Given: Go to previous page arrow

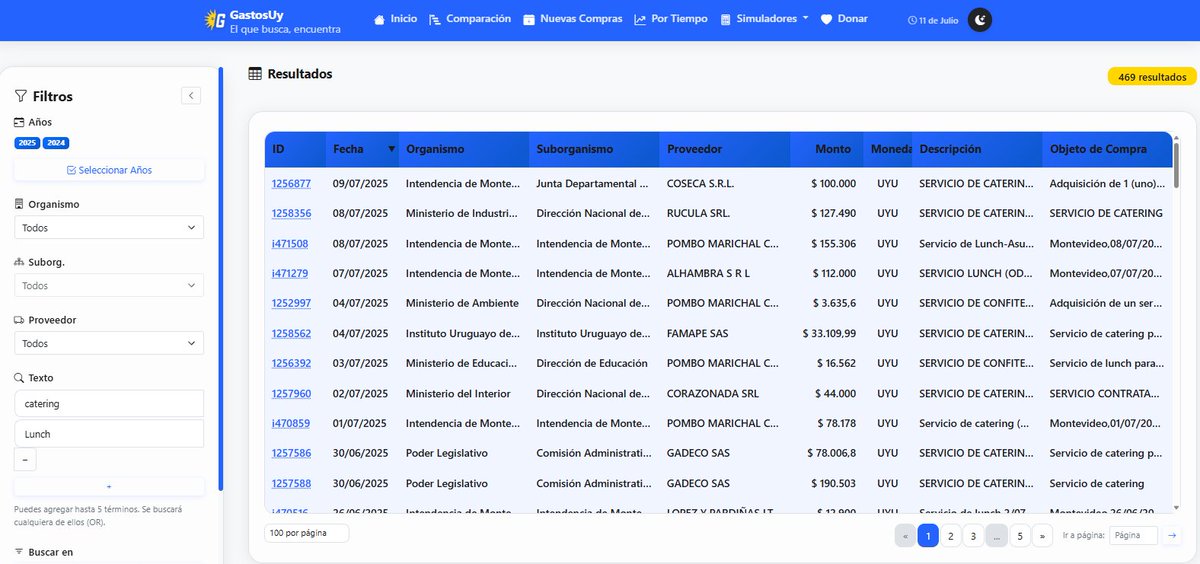Looking at the screenshot, I should [905, 535].
